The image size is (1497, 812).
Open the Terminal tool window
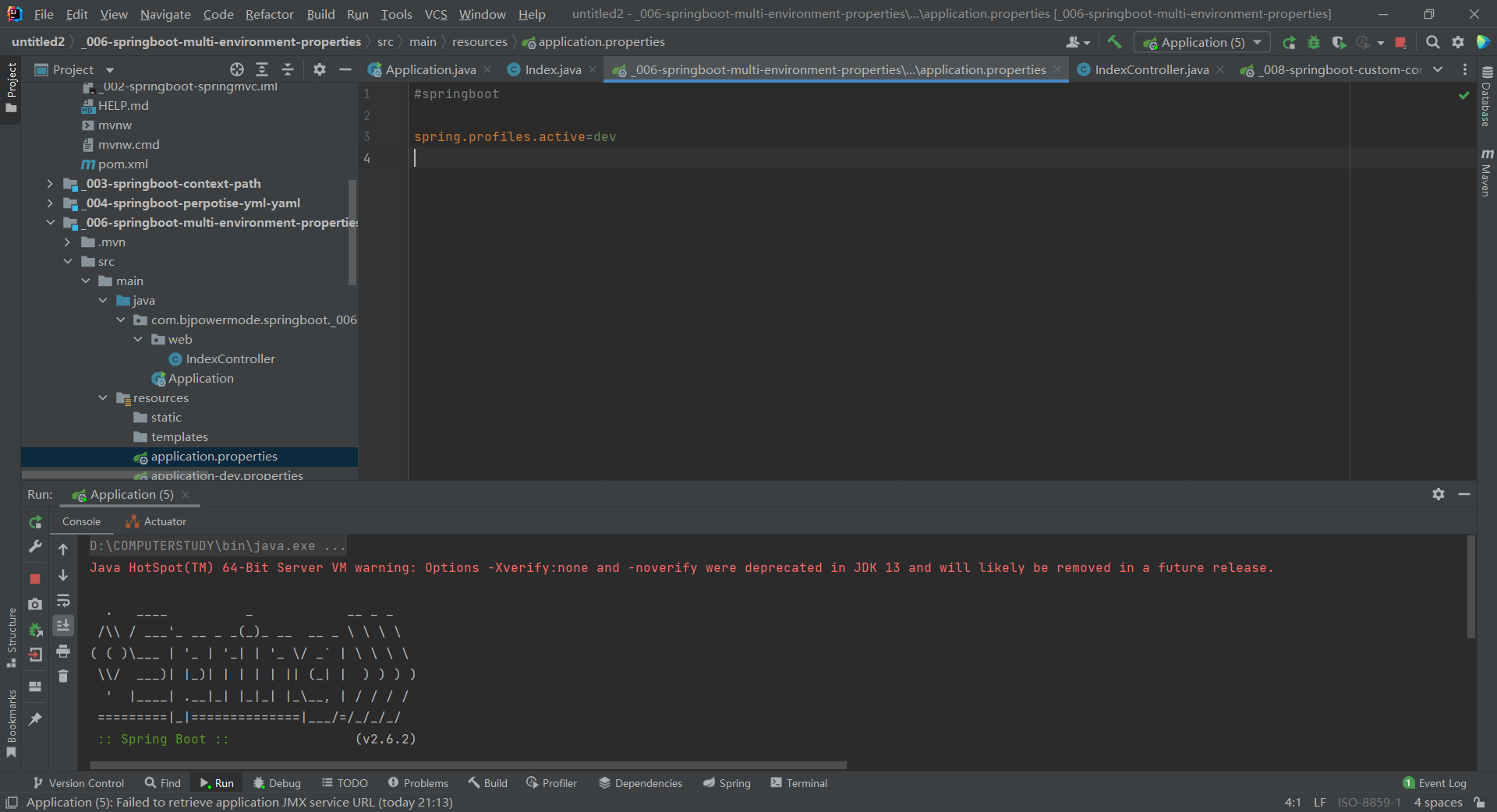click(x=798, y=783)
